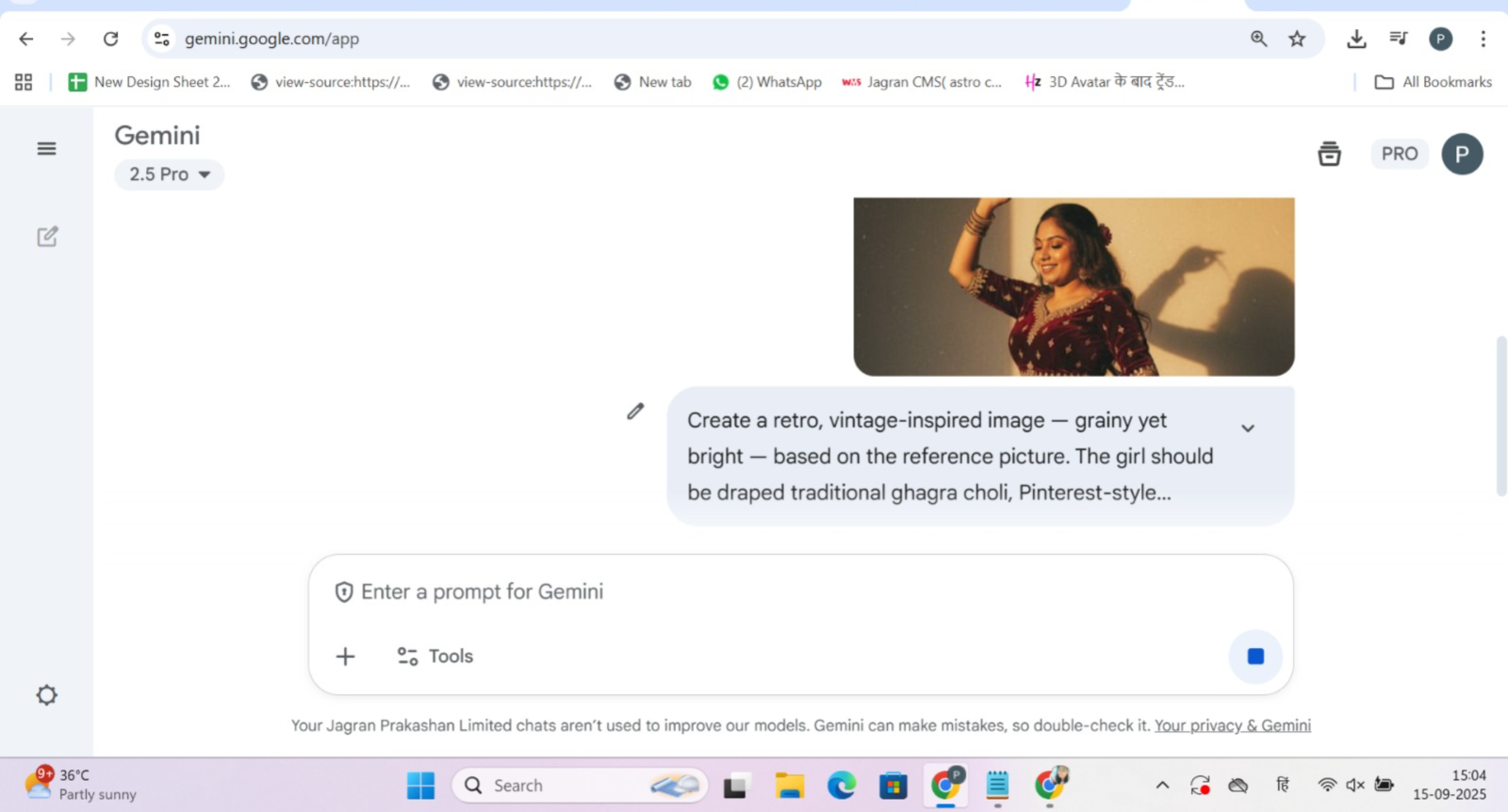This screenshot has height=812, width=1508.
Task: Open the 3D Avatar bookmark
Action: click(1105, 82)
